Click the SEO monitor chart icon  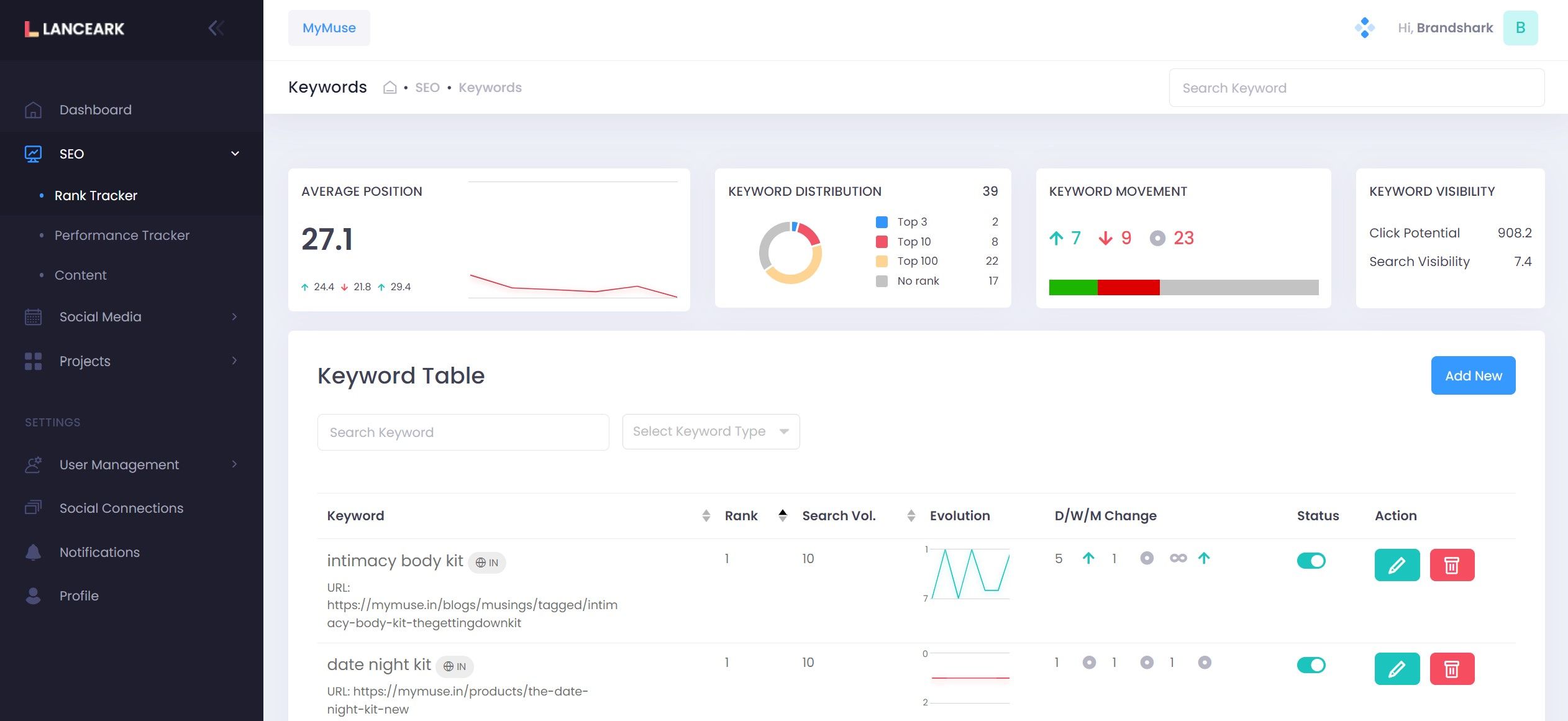click(33, 154)
